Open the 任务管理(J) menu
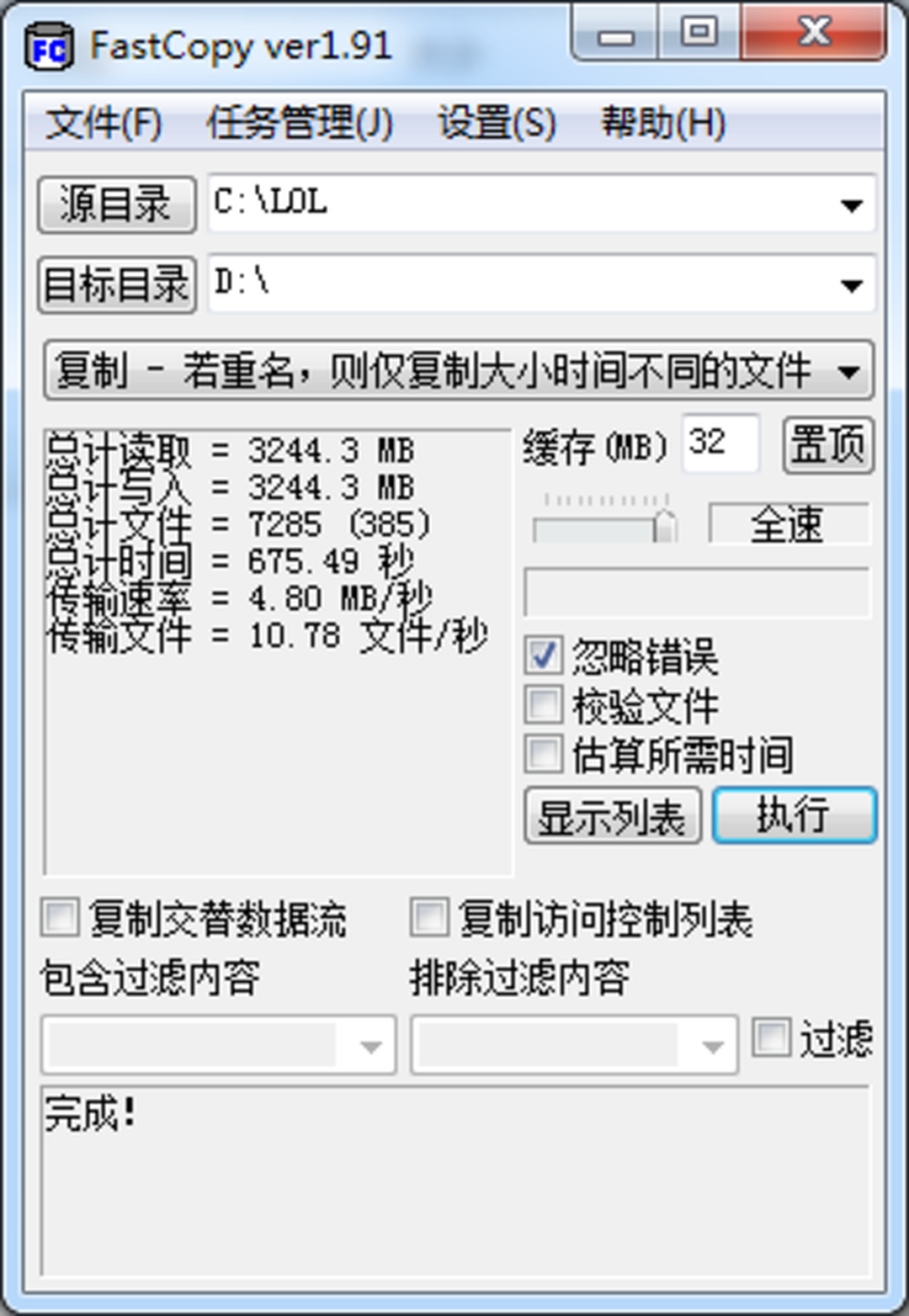The width and height of the screenshot is (909, 1316). click(300, 123)
